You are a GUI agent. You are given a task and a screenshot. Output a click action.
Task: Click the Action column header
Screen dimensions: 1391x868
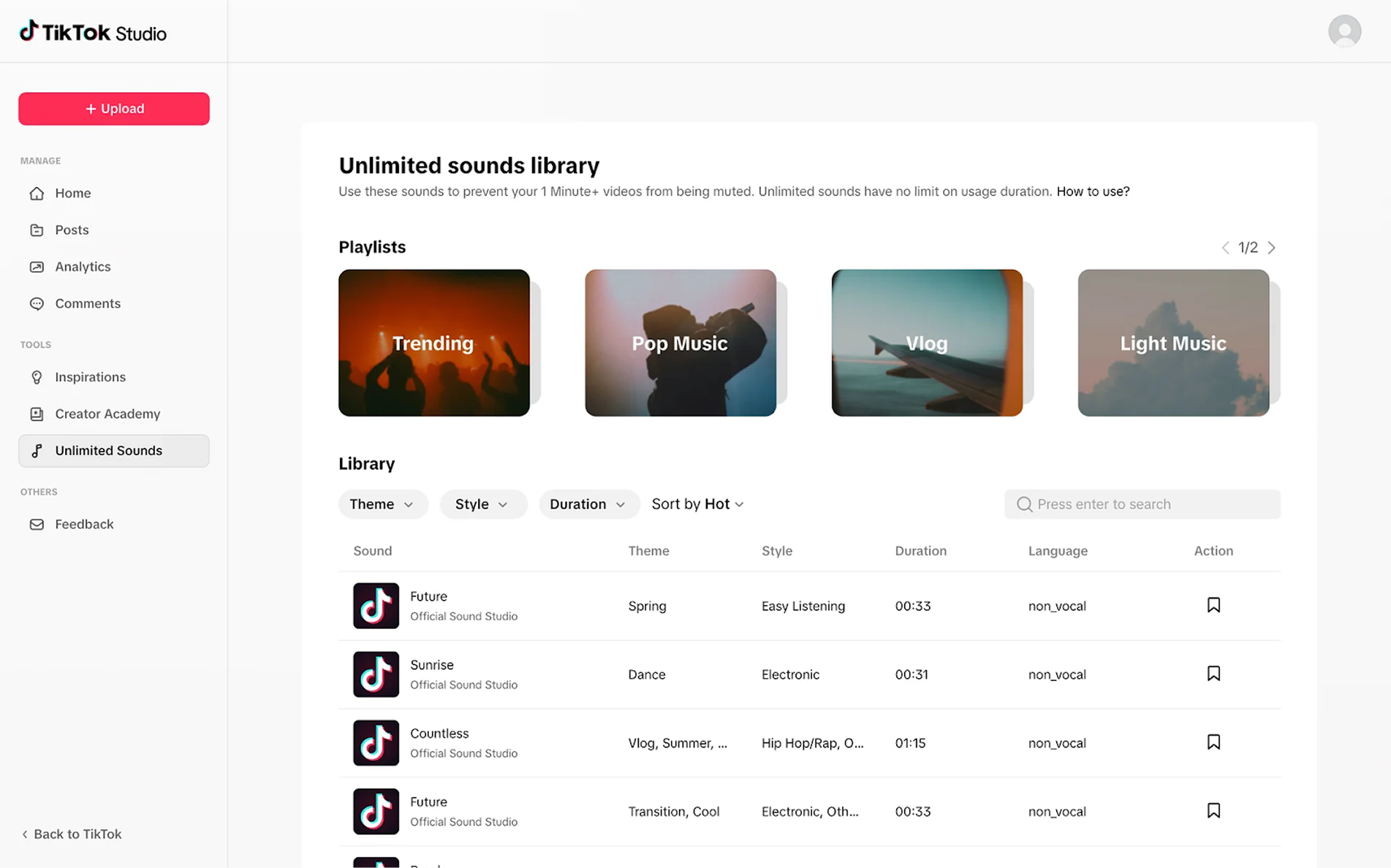click(1213, 551)
